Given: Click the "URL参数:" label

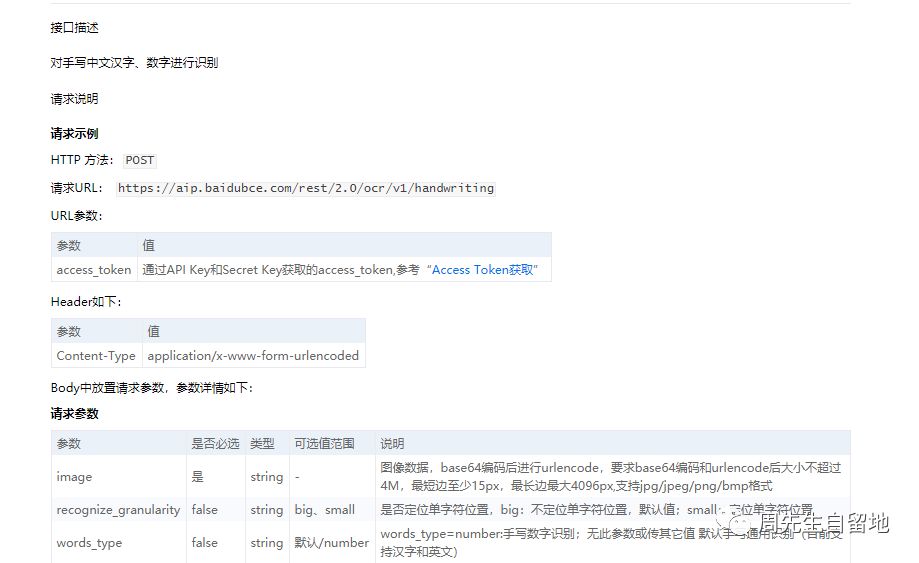Looking at the screenshot, I should coord(77,216).
